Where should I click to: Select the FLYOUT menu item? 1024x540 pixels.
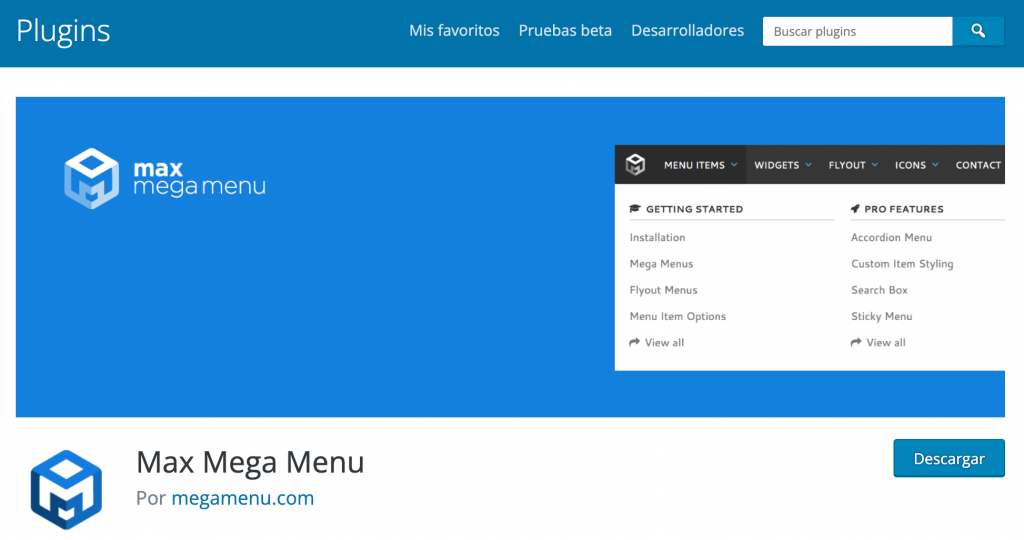[847, 165]
